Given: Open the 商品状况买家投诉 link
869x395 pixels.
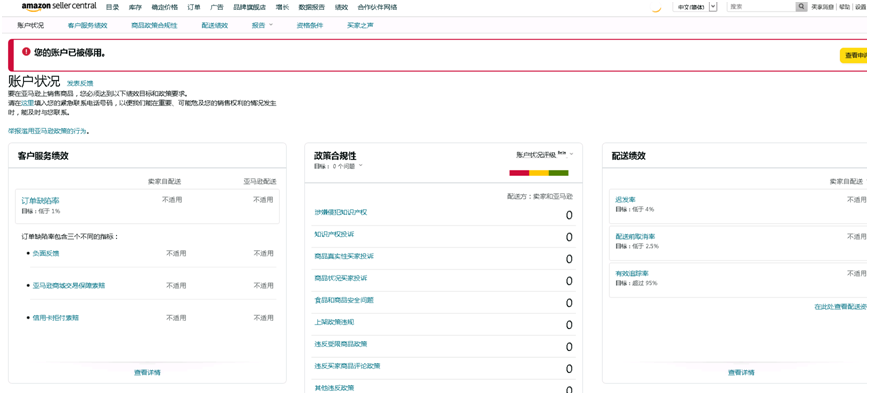Looking at the screenshot, I should [341, 278].
